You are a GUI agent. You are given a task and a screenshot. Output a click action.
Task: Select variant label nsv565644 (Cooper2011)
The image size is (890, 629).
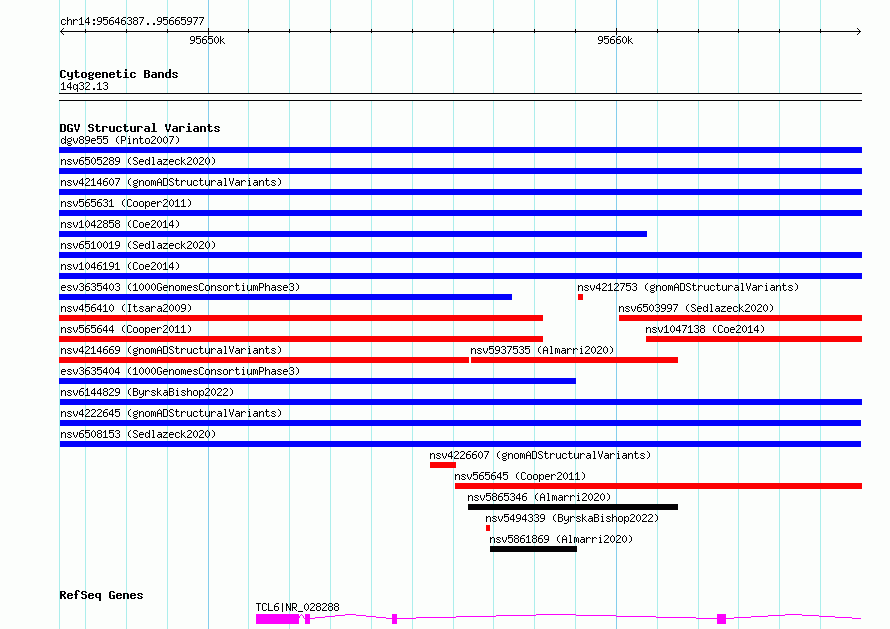(126, 329)
